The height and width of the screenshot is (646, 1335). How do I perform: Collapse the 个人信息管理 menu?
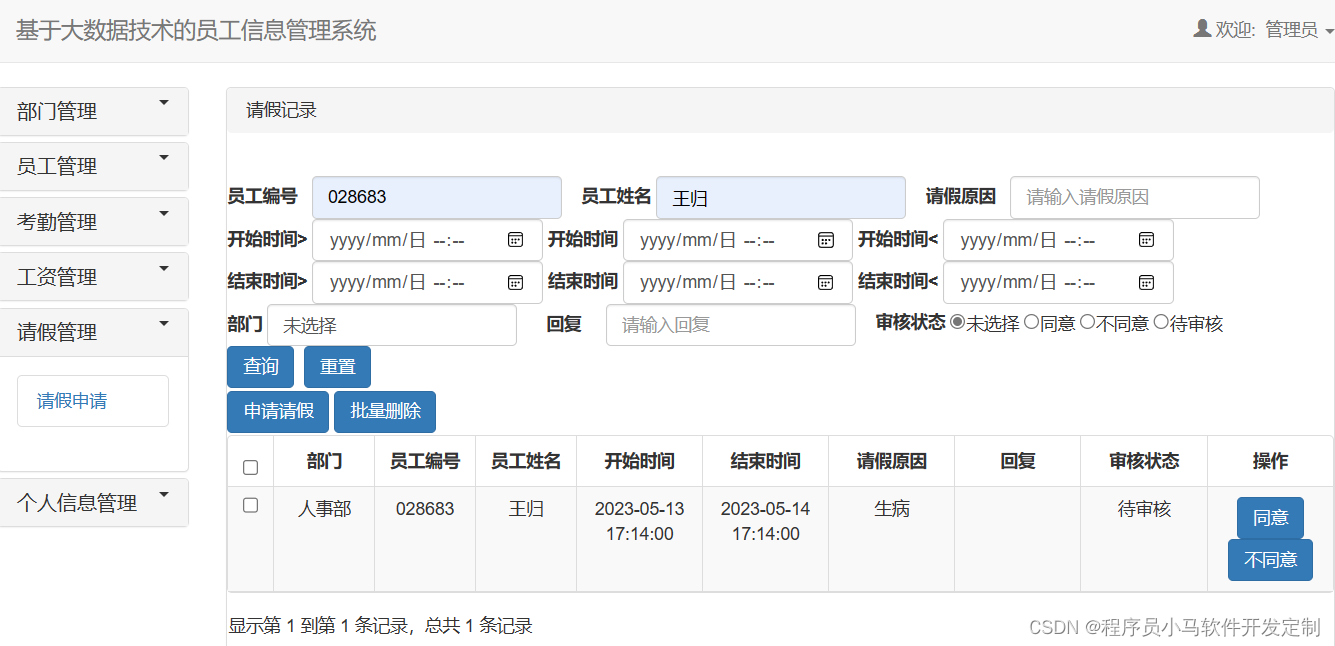94,502
